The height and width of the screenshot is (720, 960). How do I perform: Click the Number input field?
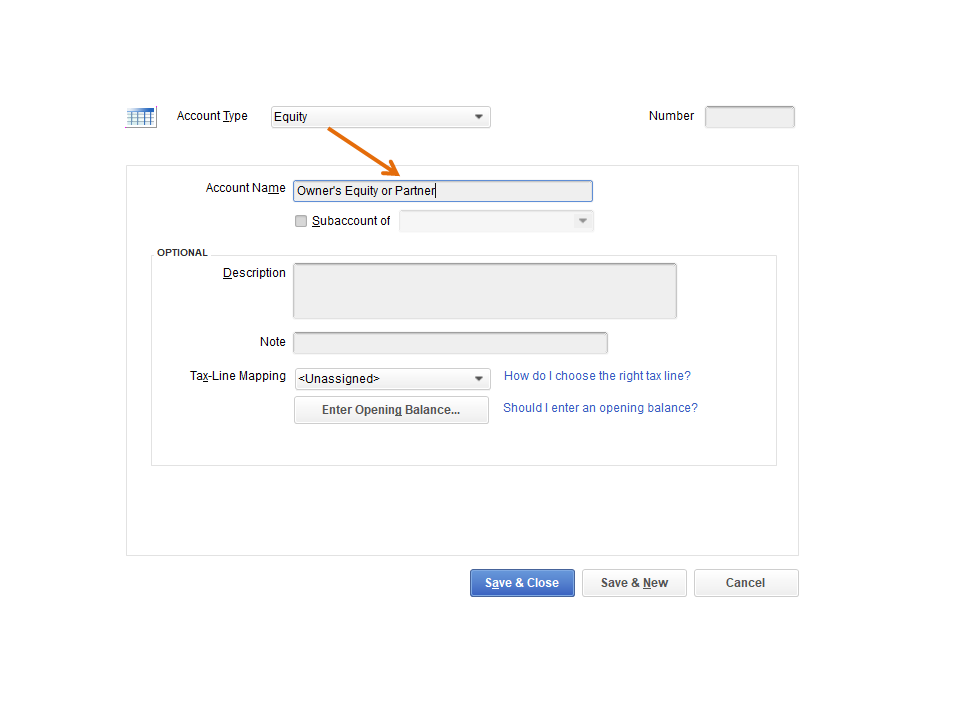pyautogui.click(x=749, y=117)
